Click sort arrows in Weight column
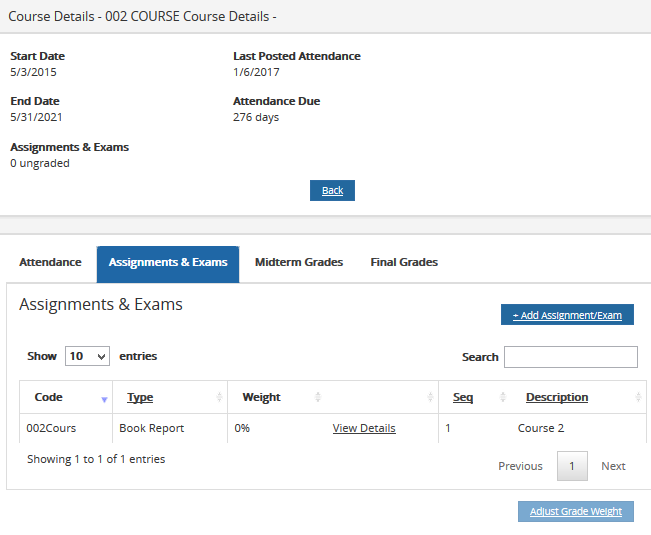Image resolution: width=651 pixels, height=535 pixels. coord(318,398)
